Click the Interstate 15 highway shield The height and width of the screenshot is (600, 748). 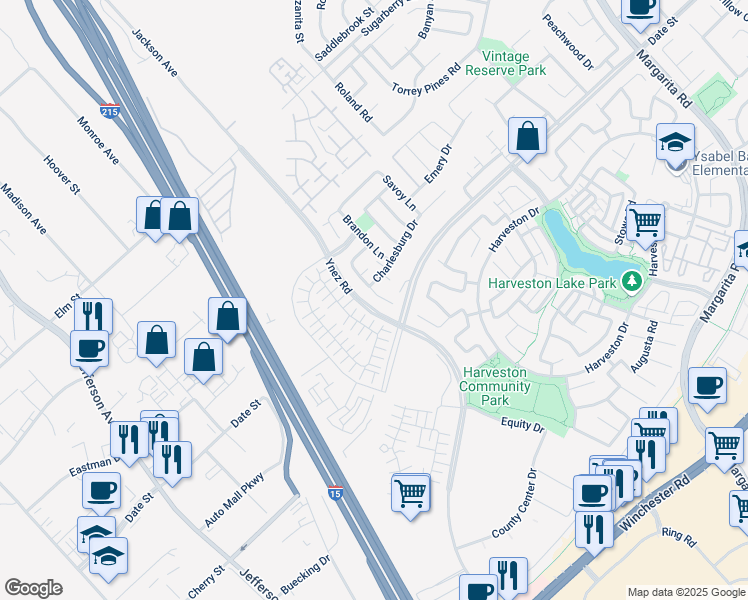(x=335, y=493)
